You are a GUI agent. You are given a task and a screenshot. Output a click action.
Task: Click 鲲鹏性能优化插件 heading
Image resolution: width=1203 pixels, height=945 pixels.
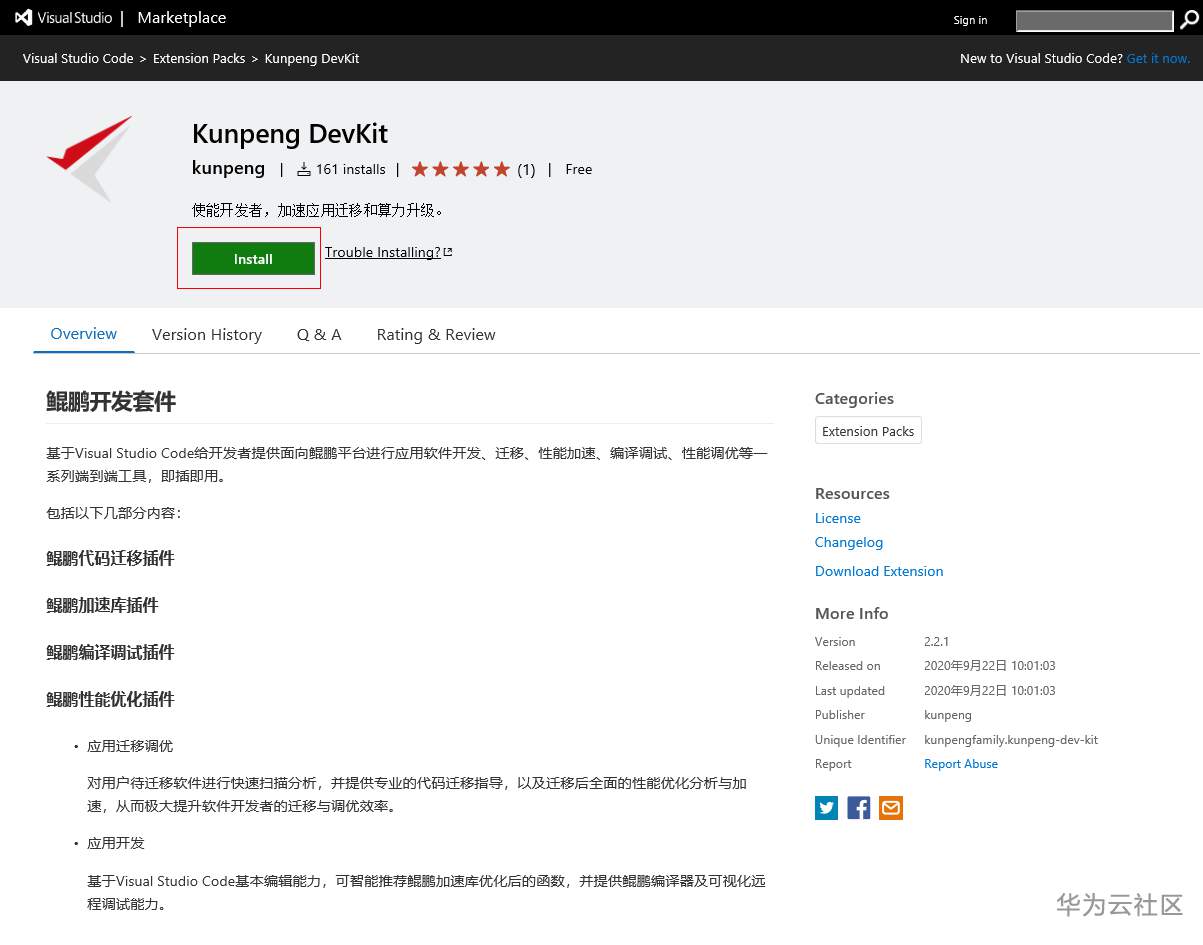coord(110,699)
